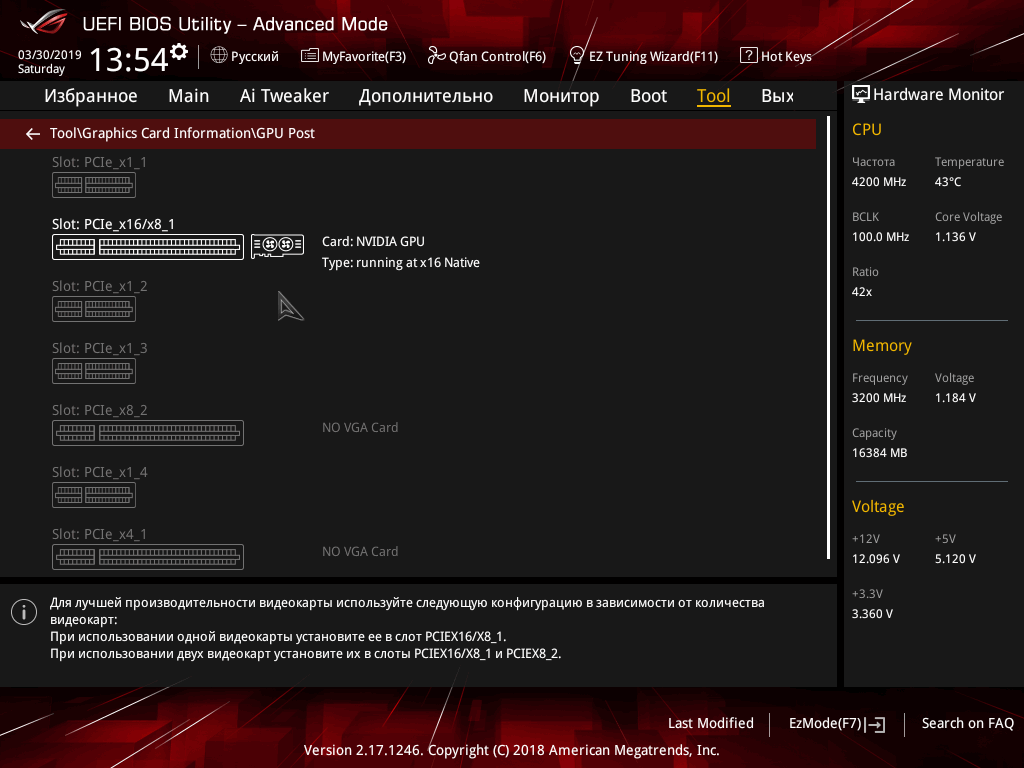Click the date 03/30/2019

pyautogui.click(x=50, y=55)
